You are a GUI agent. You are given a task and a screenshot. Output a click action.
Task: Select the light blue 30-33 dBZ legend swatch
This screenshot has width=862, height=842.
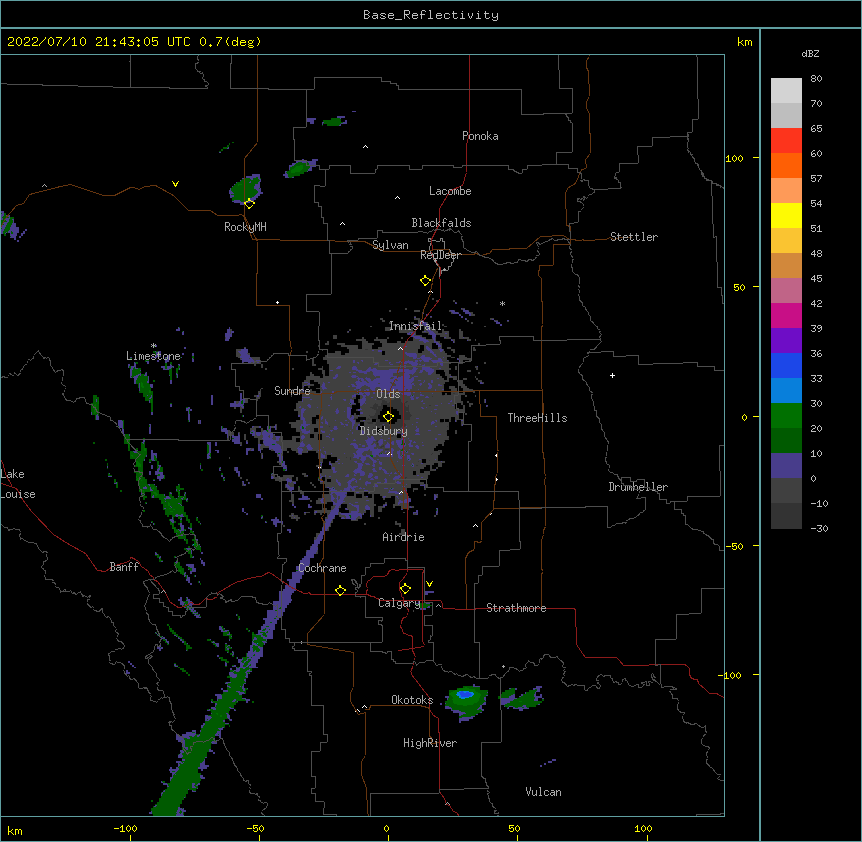coord(786,391)
